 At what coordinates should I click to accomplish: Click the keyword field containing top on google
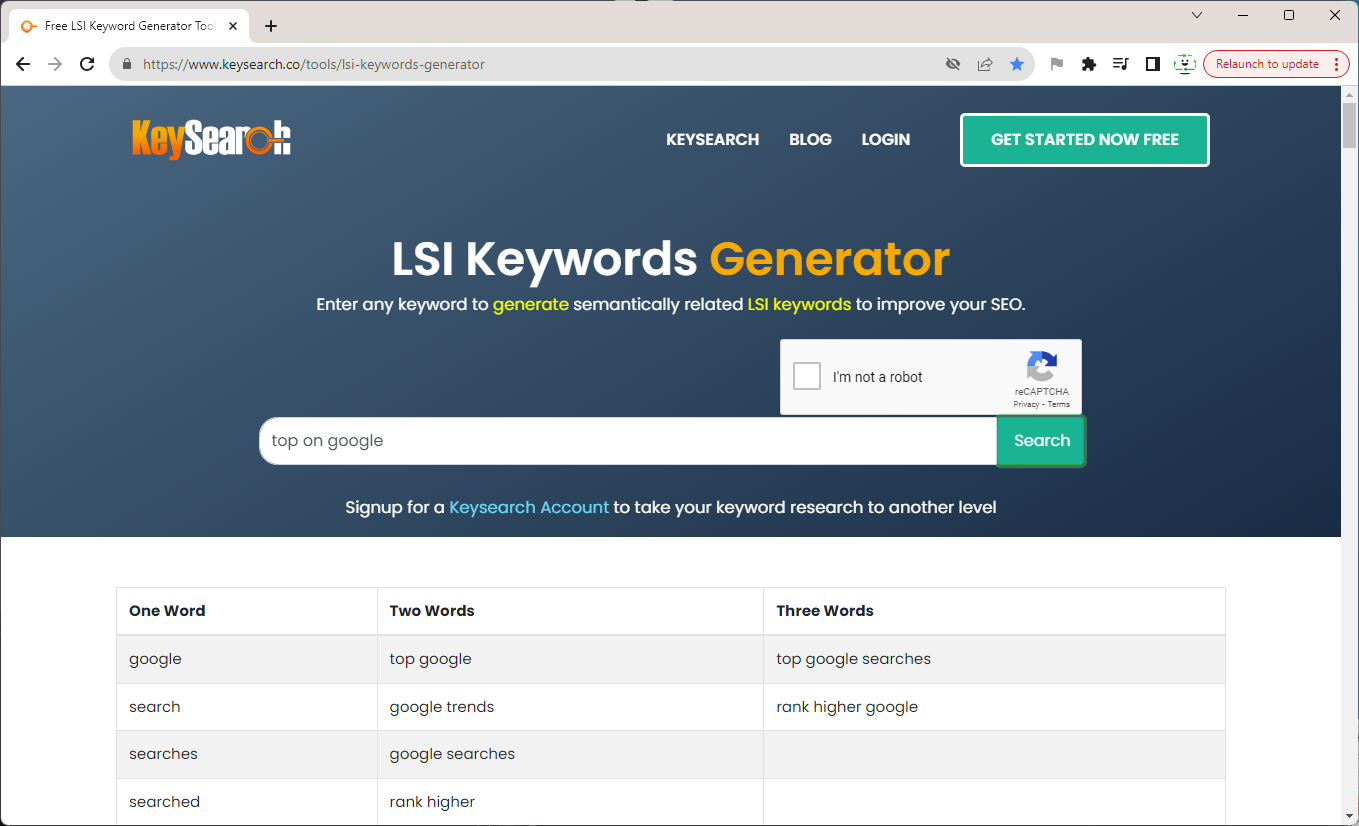pos(628,441)
